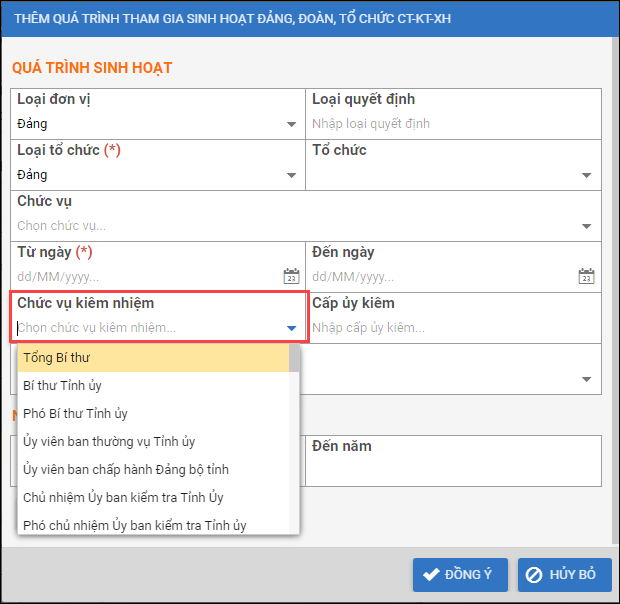620x604 pixels.
Task: Open the Chức vụ dropdown list
Action: 587,226
